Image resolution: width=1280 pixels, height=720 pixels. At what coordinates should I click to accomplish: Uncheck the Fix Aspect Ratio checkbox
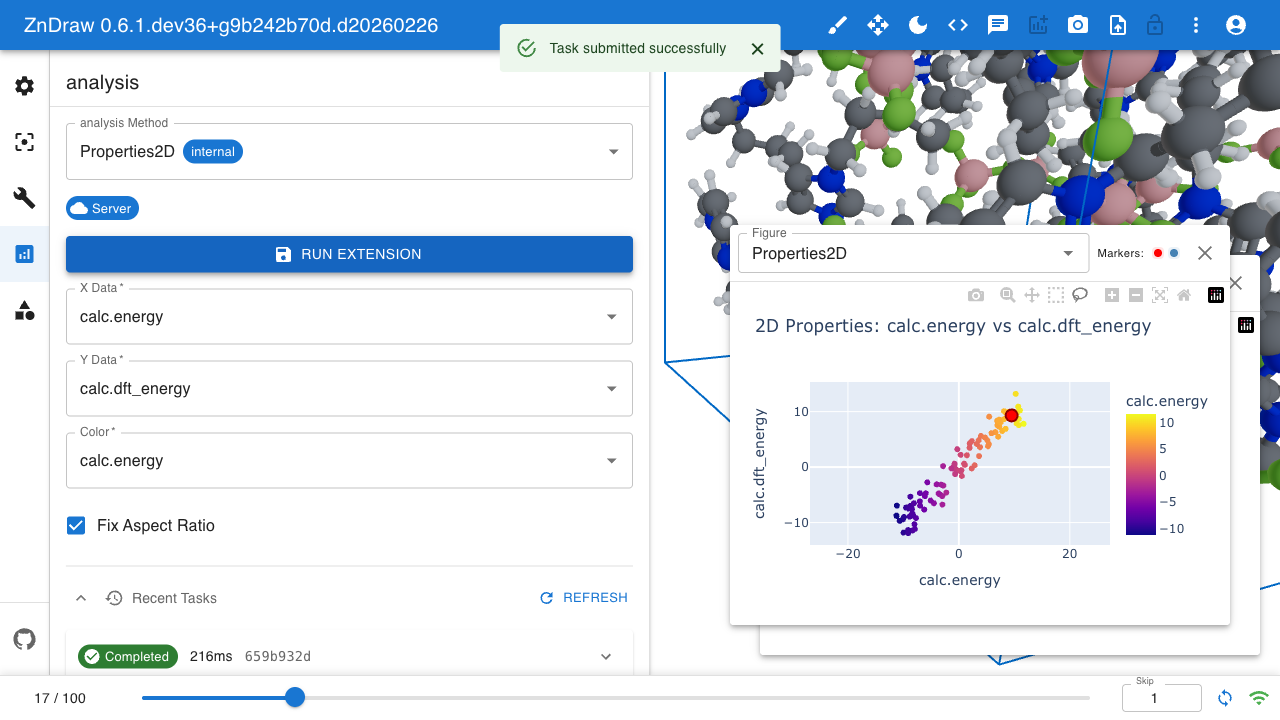[76, 525]
